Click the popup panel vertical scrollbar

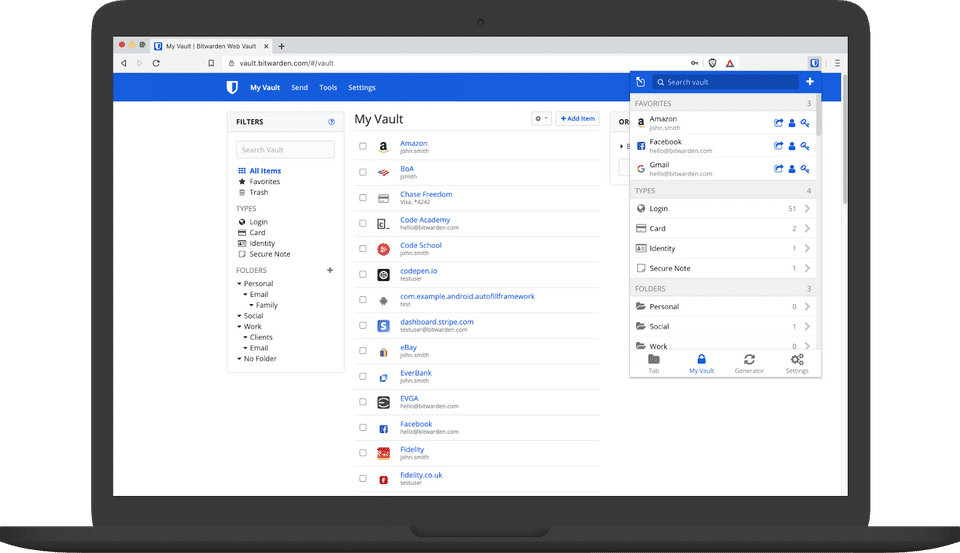click(x=819, y=116)
